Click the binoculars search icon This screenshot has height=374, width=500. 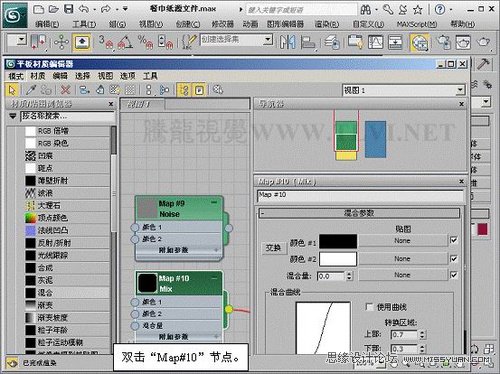click(x=366, y=10)
